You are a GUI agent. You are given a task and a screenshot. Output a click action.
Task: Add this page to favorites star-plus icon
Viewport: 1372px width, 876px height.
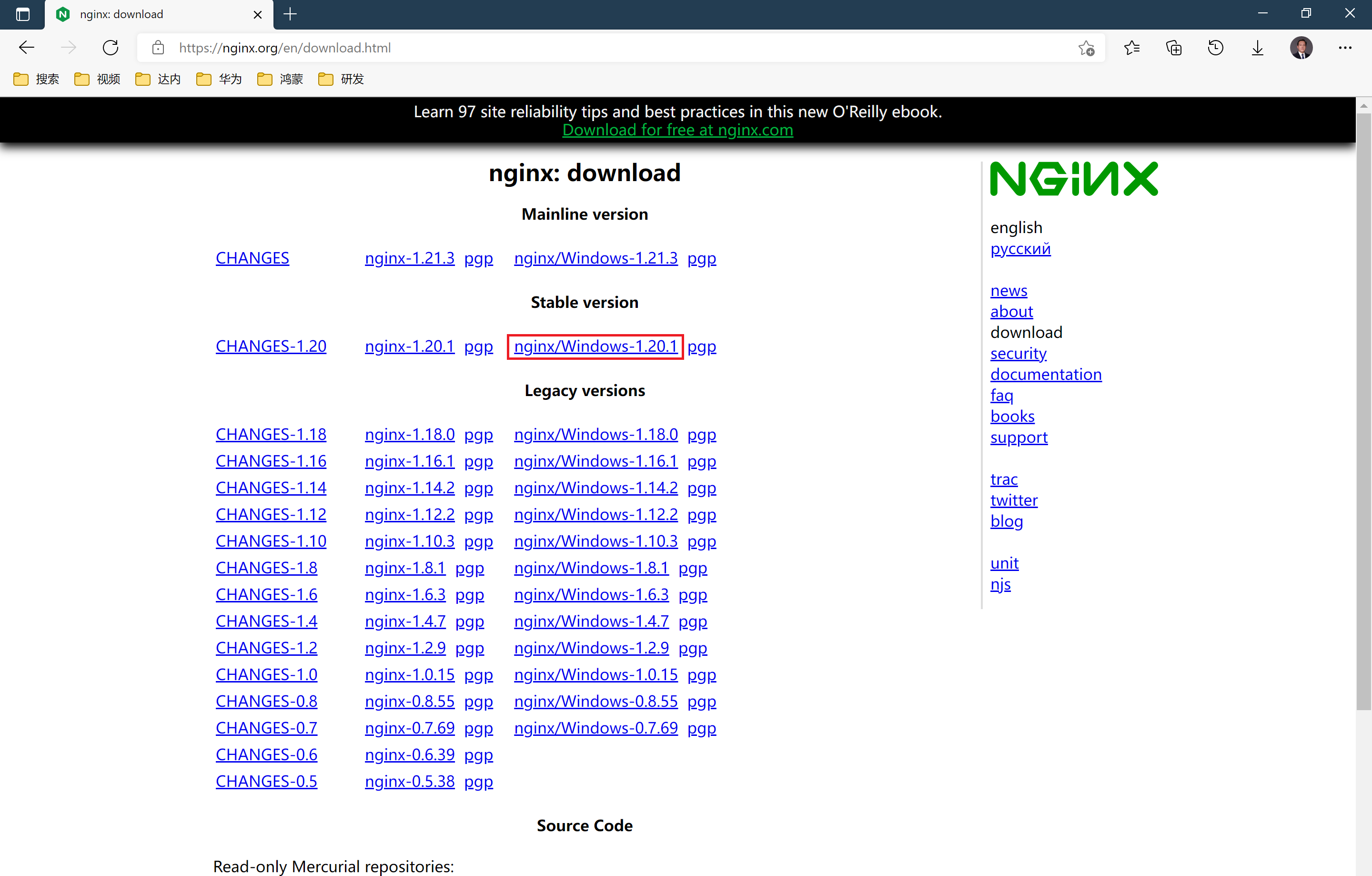tap(1086, 48)
